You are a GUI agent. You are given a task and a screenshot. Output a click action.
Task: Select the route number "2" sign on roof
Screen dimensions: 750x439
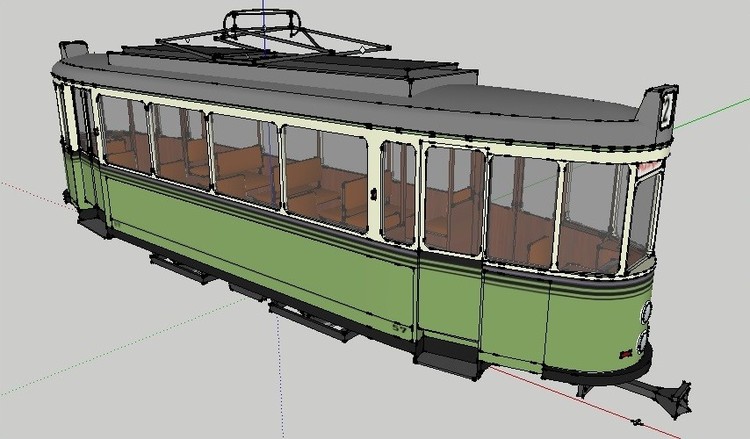(x=666, y=111)
